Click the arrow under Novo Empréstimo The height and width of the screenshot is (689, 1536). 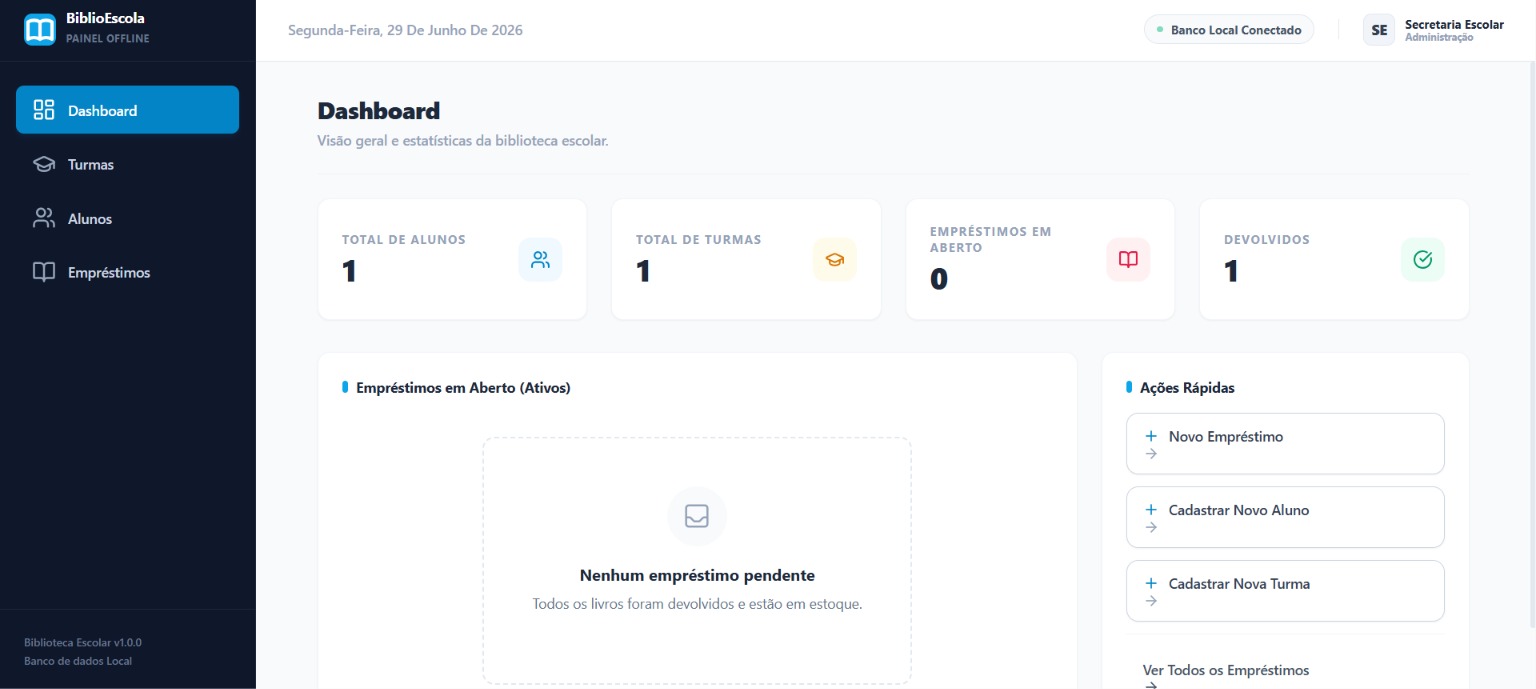(1151, 454)
